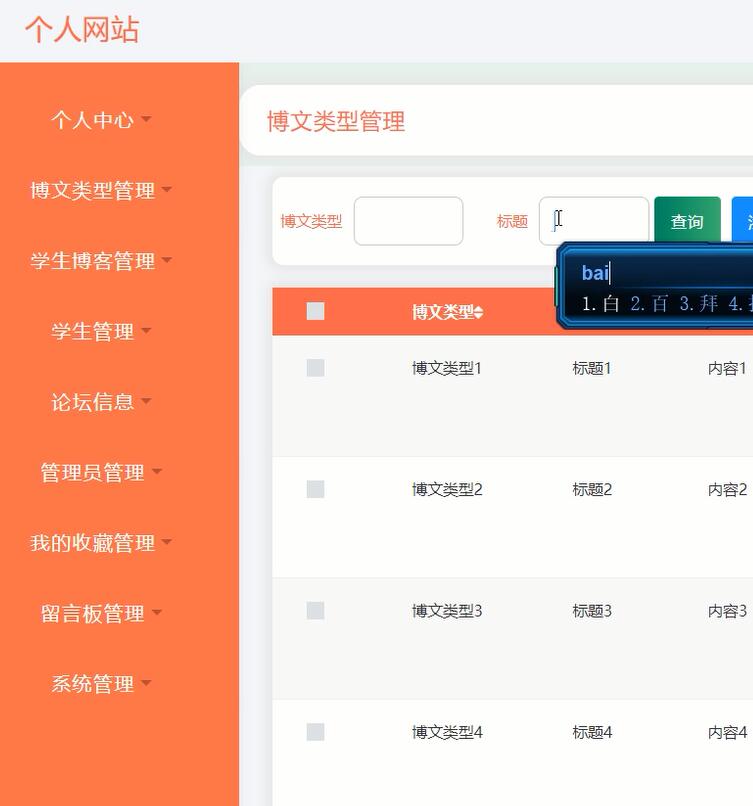Viewport: 753px width, 806px height.
Task: Toggle the select-all checkbox in table header
Action: pyautogui.click(x=315, y=311)
